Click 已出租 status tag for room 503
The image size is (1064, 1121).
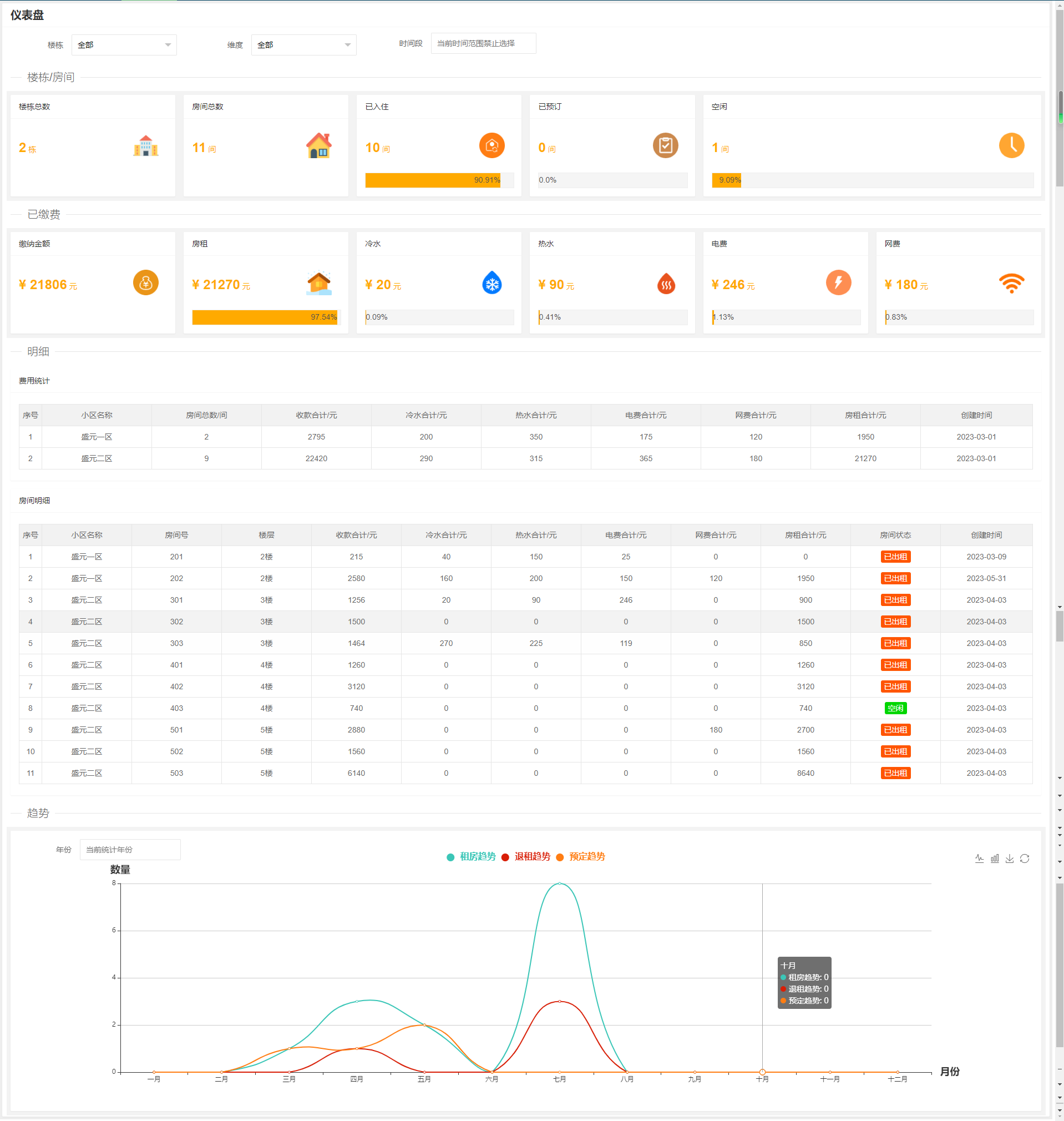click(x=895, y=772)
